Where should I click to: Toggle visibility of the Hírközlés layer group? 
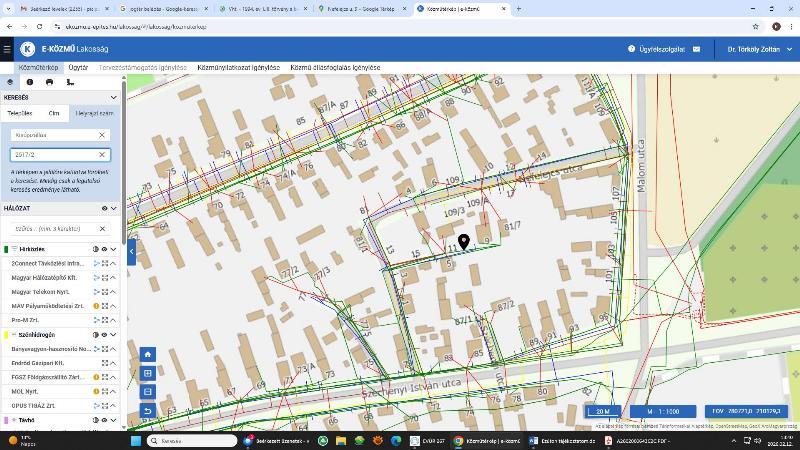104,249
